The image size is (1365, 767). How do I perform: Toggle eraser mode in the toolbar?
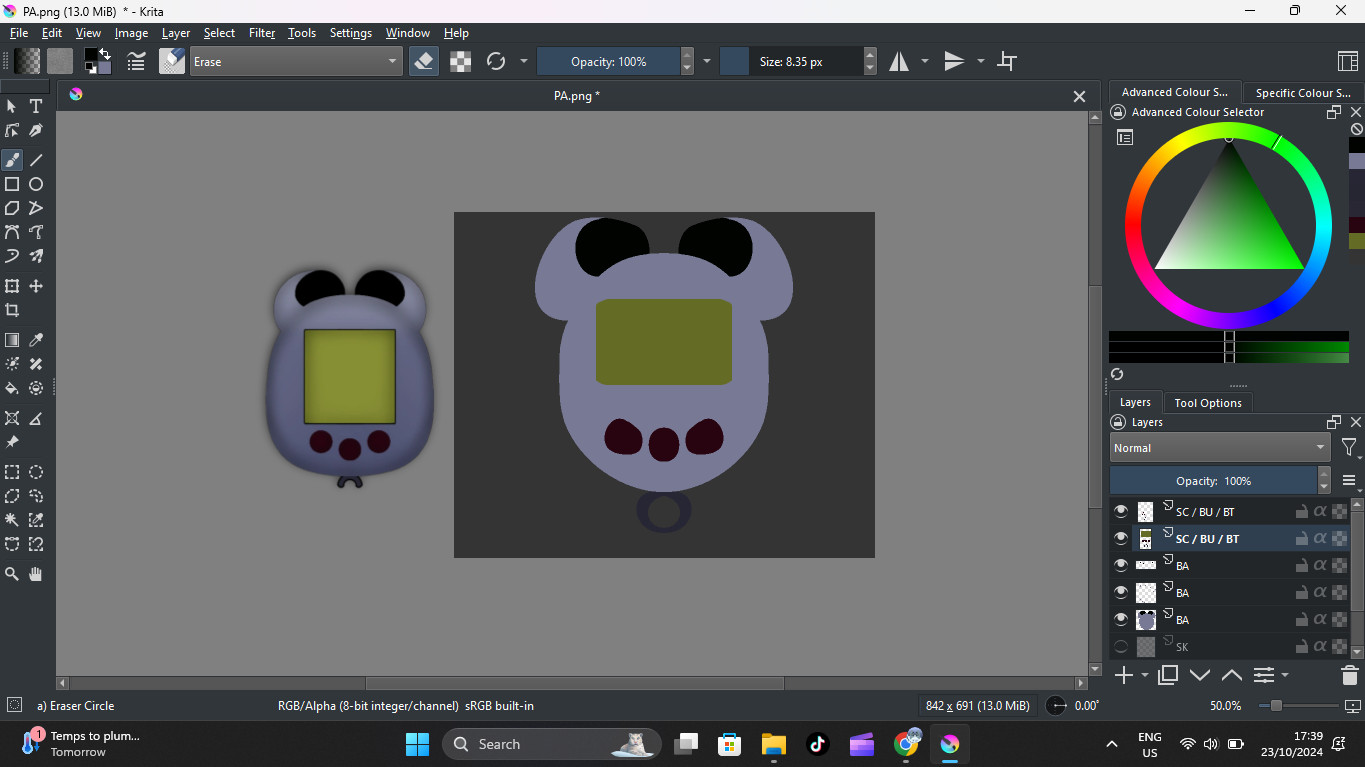(x=424, y=61)
